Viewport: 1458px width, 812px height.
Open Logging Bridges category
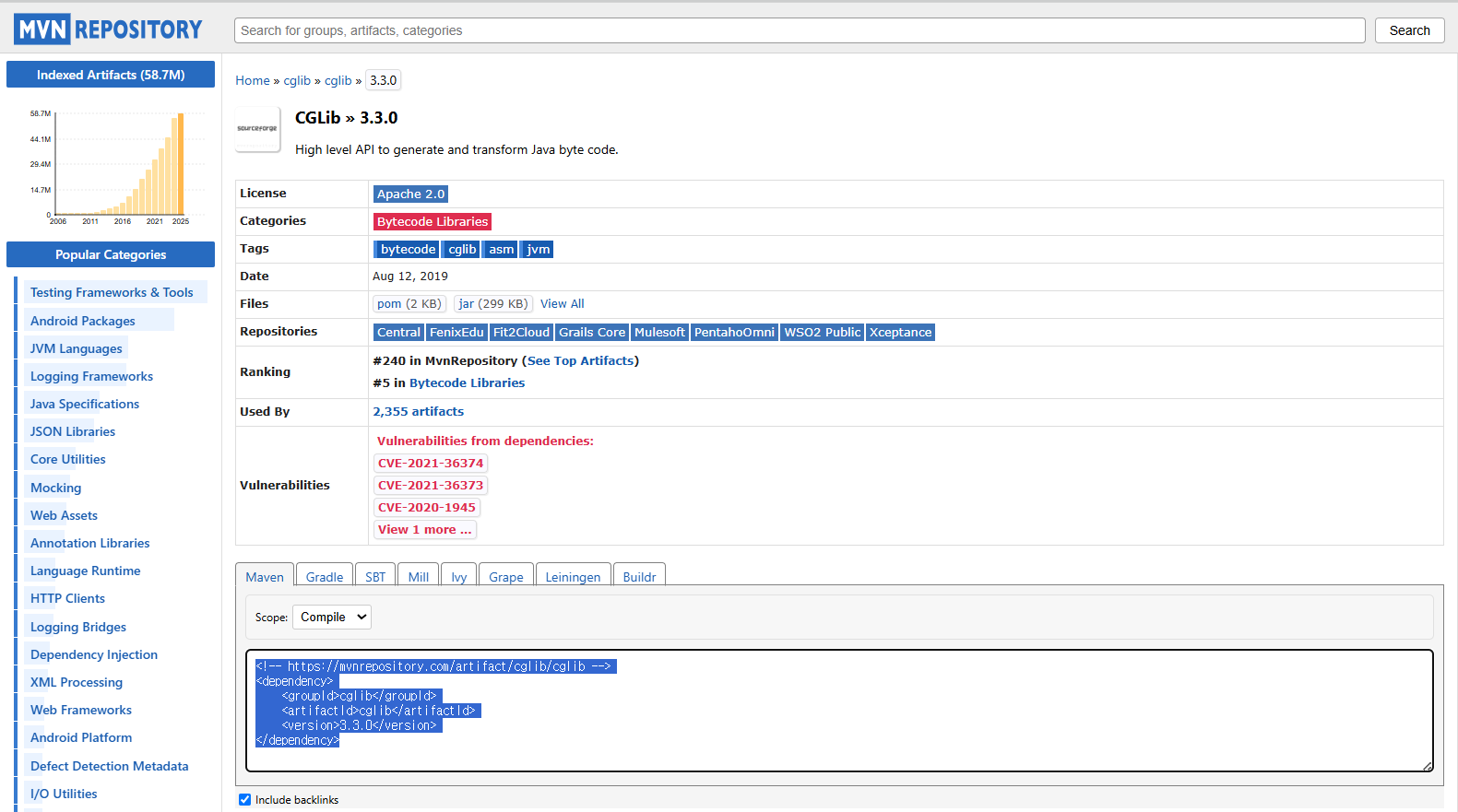pyautogui.click(x=78, y=628)
